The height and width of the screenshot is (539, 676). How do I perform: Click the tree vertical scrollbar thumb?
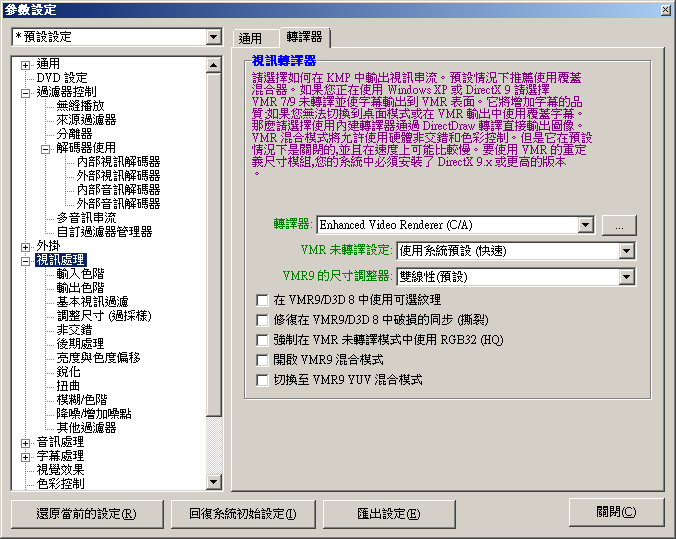[x=213, y=244]
